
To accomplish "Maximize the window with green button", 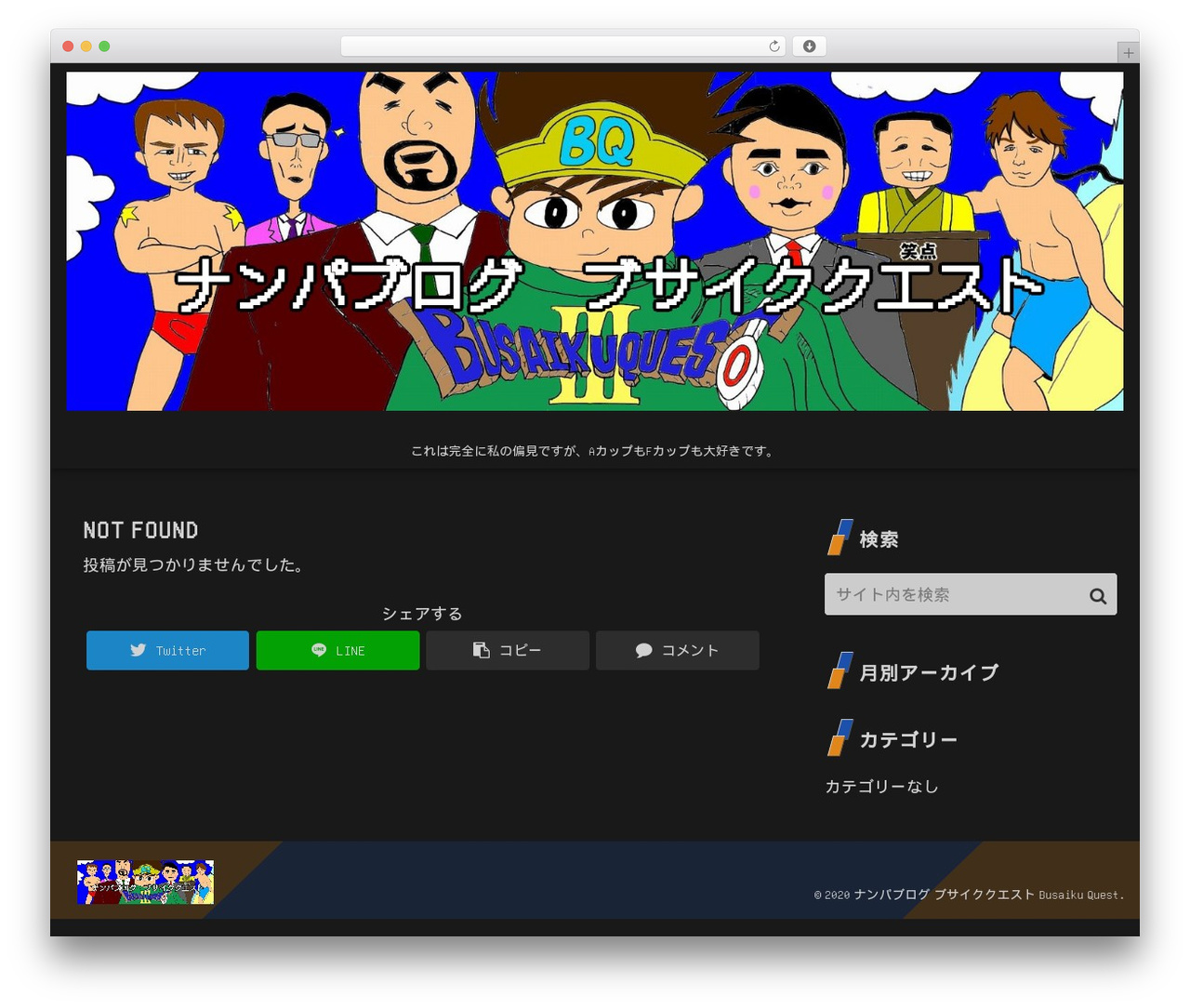I will click(x=104, y=46).
